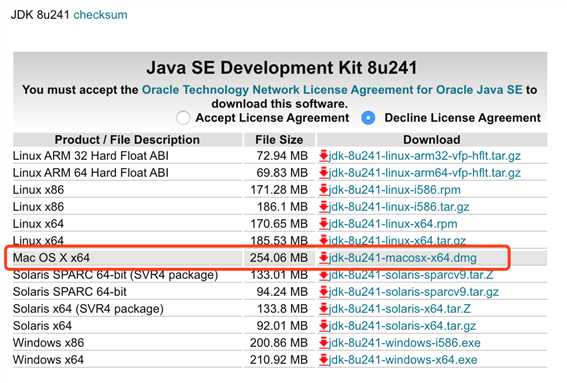Open Oracle Technology Network License Agreement link

coord(332,90)
